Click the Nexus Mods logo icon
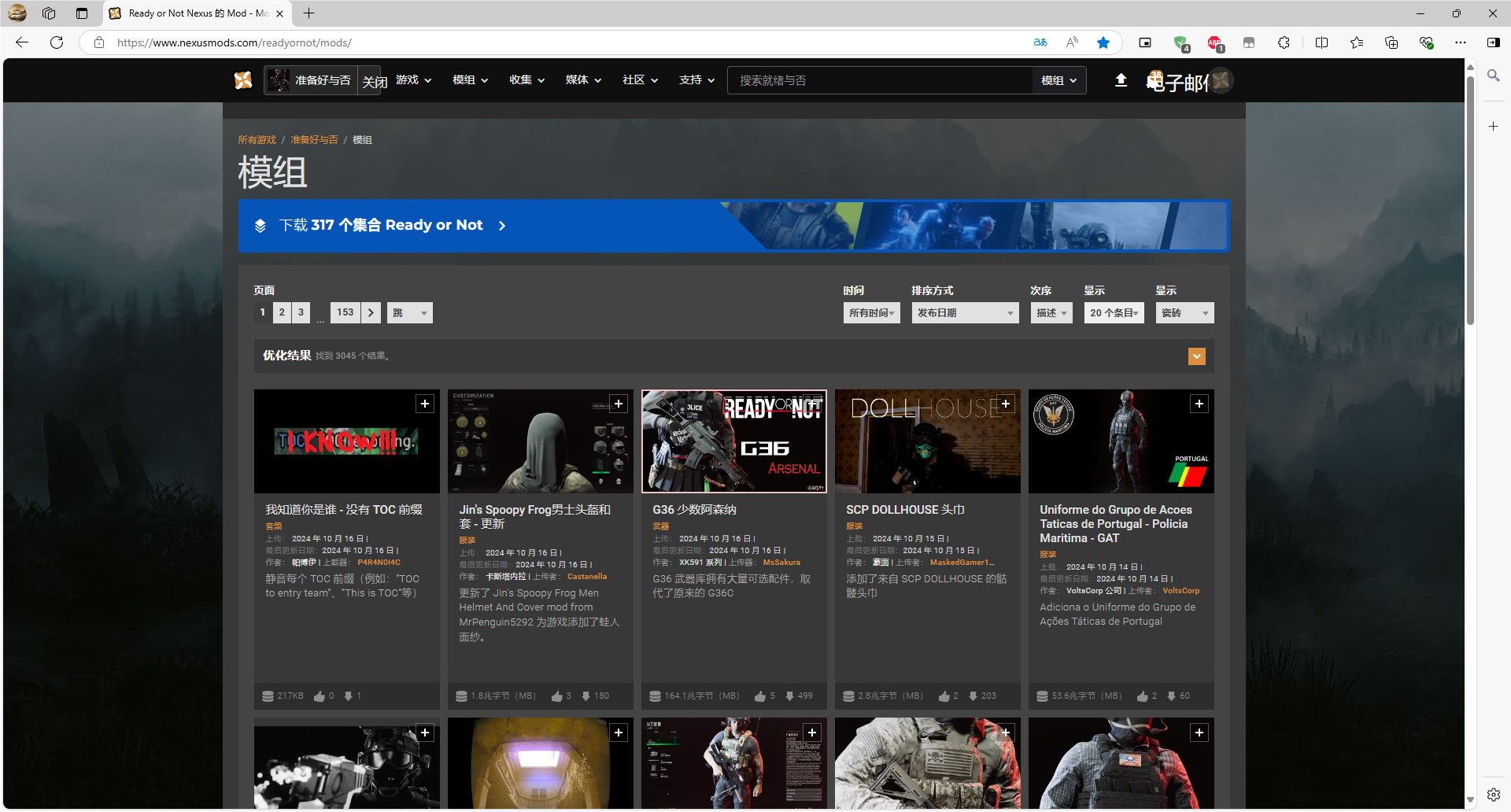The height and width of the screenshot is (812, 1511). pyautogui.click(x=243, y=80)
